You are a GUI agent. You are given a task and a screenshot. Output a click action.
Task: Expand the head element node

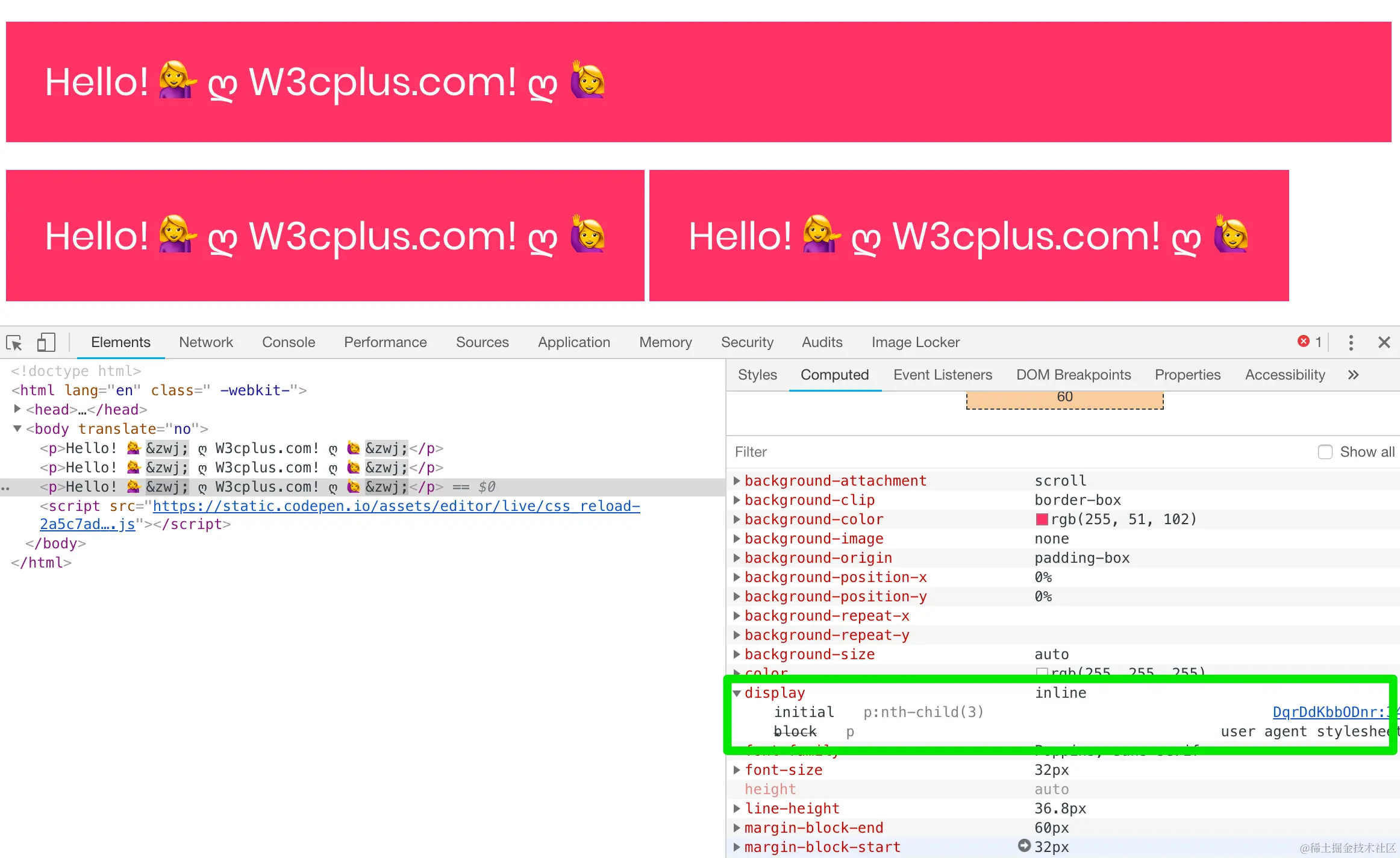point(17,409)
